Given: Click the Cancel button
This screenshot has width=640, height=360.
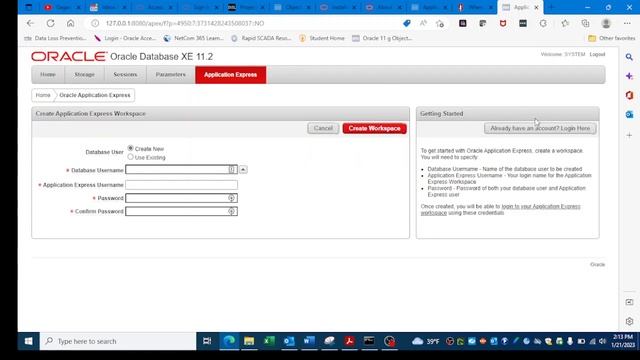Looking at the screenshot, I should click(x=323, y=128).
